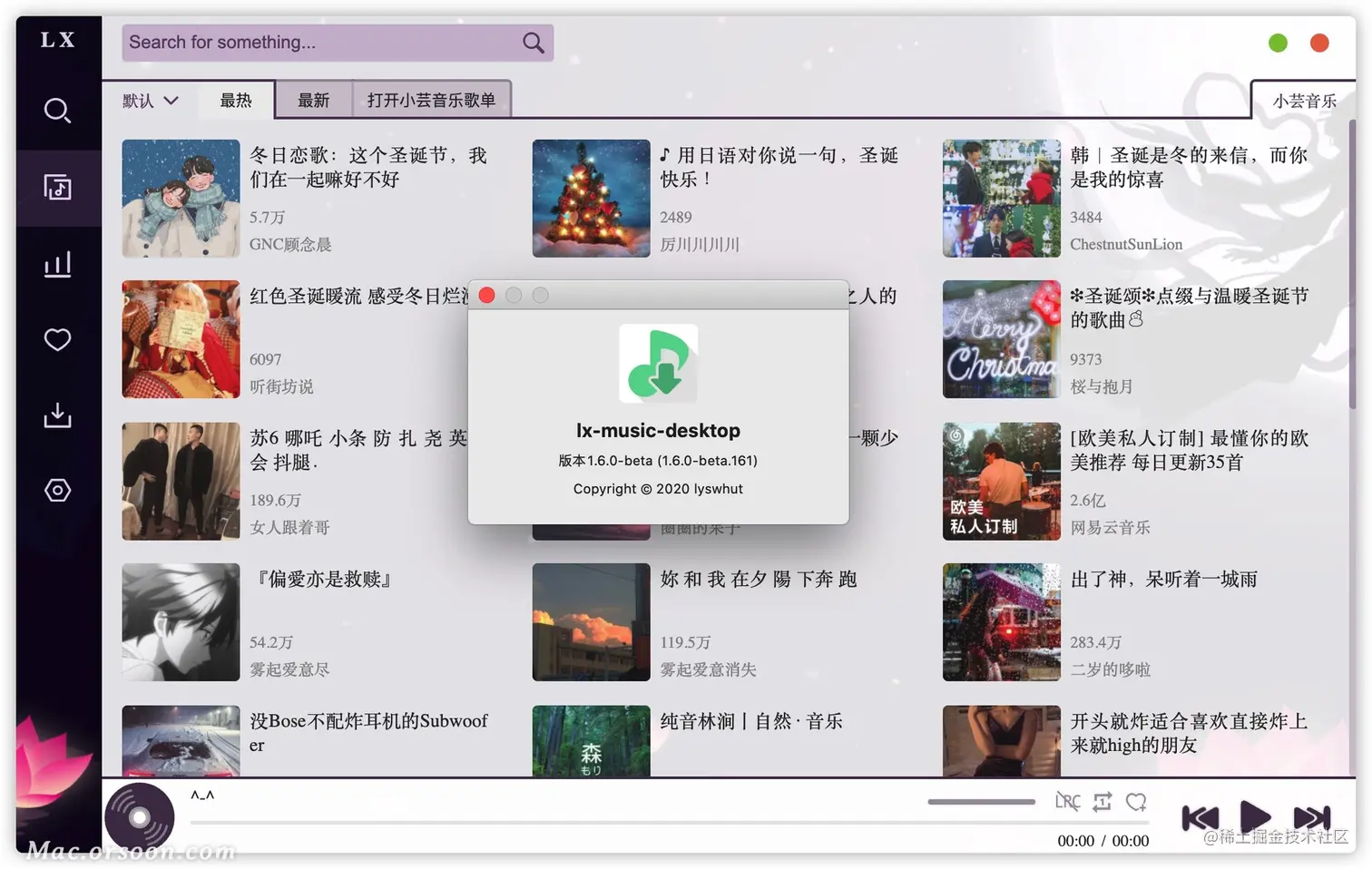Click title 冬日恋歌：这个圣诞节
The width and height of the screenshot is (1372, 869).
coord(368,167)
